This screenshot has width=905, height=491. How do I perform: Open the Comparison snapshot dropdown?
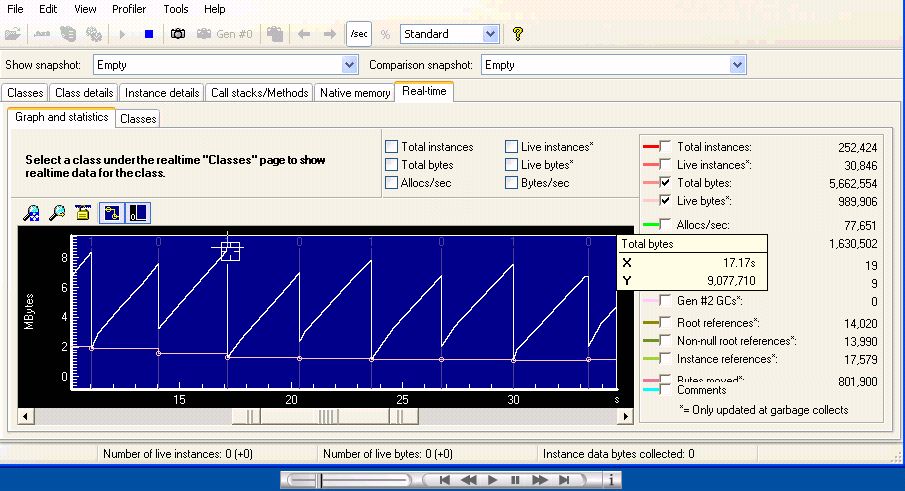pyautogui.click(x=737, y=65)
